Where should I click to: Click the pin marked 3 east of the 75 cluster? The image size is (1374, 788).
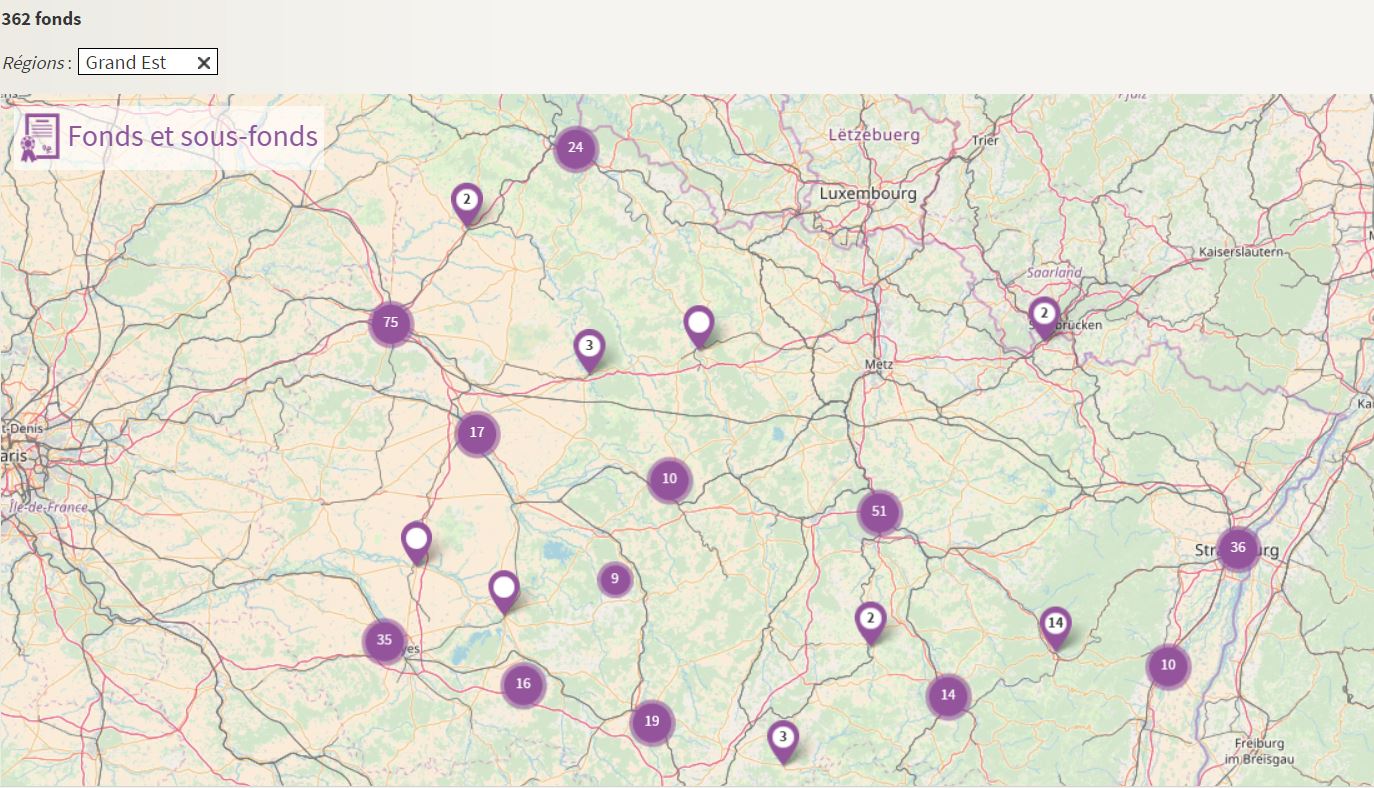589,350
